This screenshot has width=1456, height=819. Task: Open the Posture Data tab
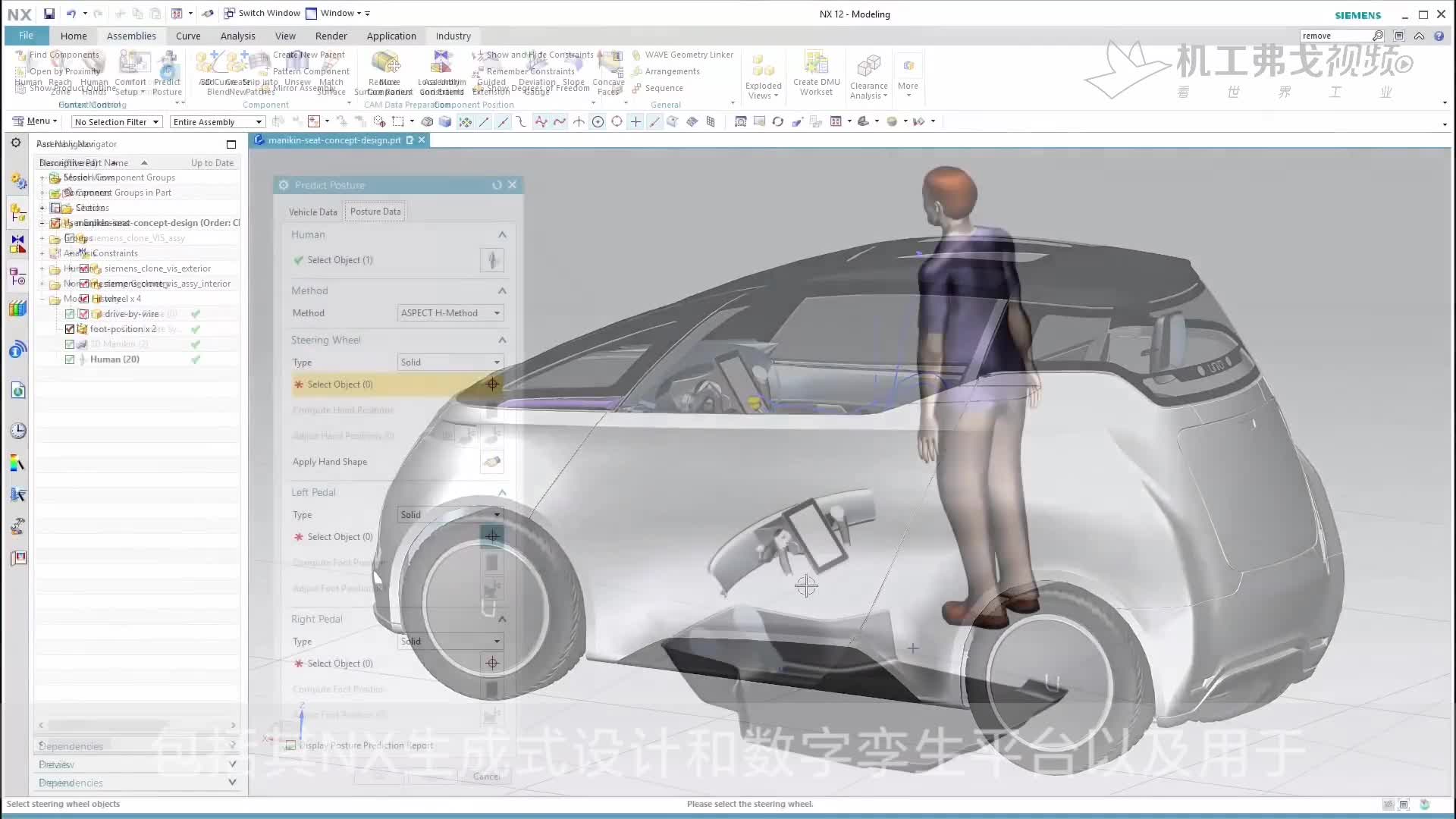pyautogui.click(x=375, y=212)
